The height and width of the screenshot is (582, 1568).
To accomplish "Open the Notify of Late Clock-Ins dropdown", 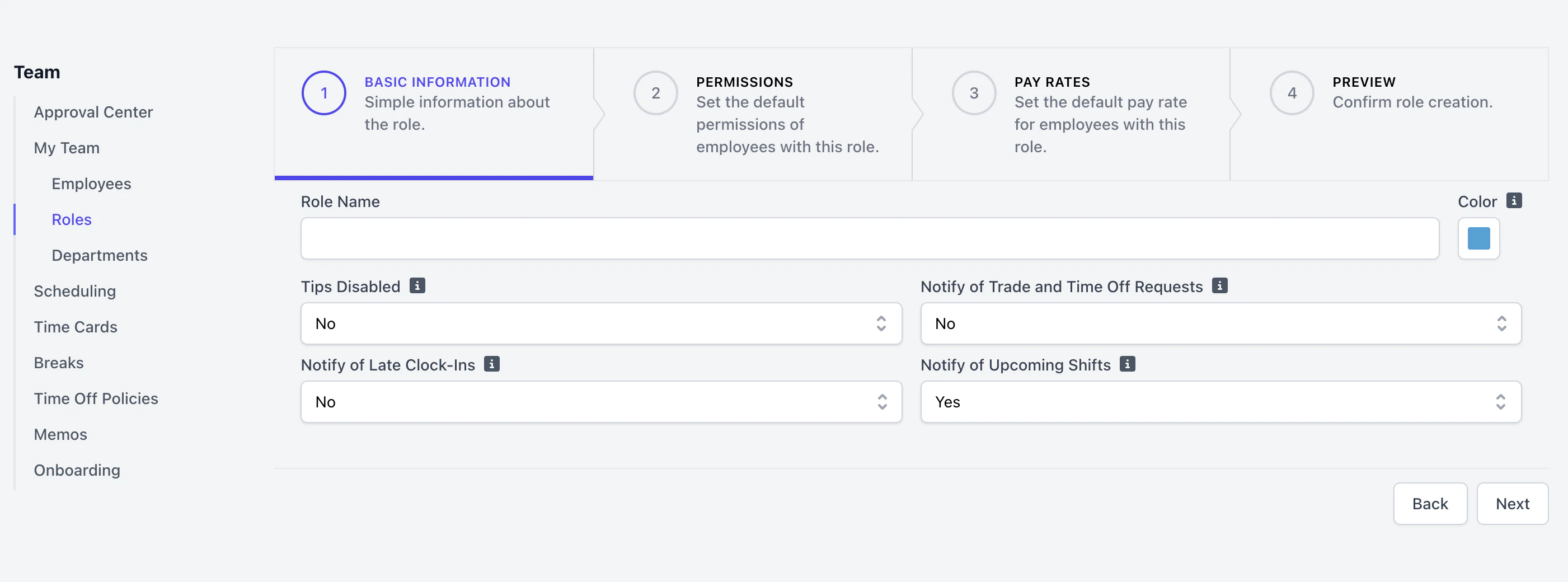I will tap(601, 402).
